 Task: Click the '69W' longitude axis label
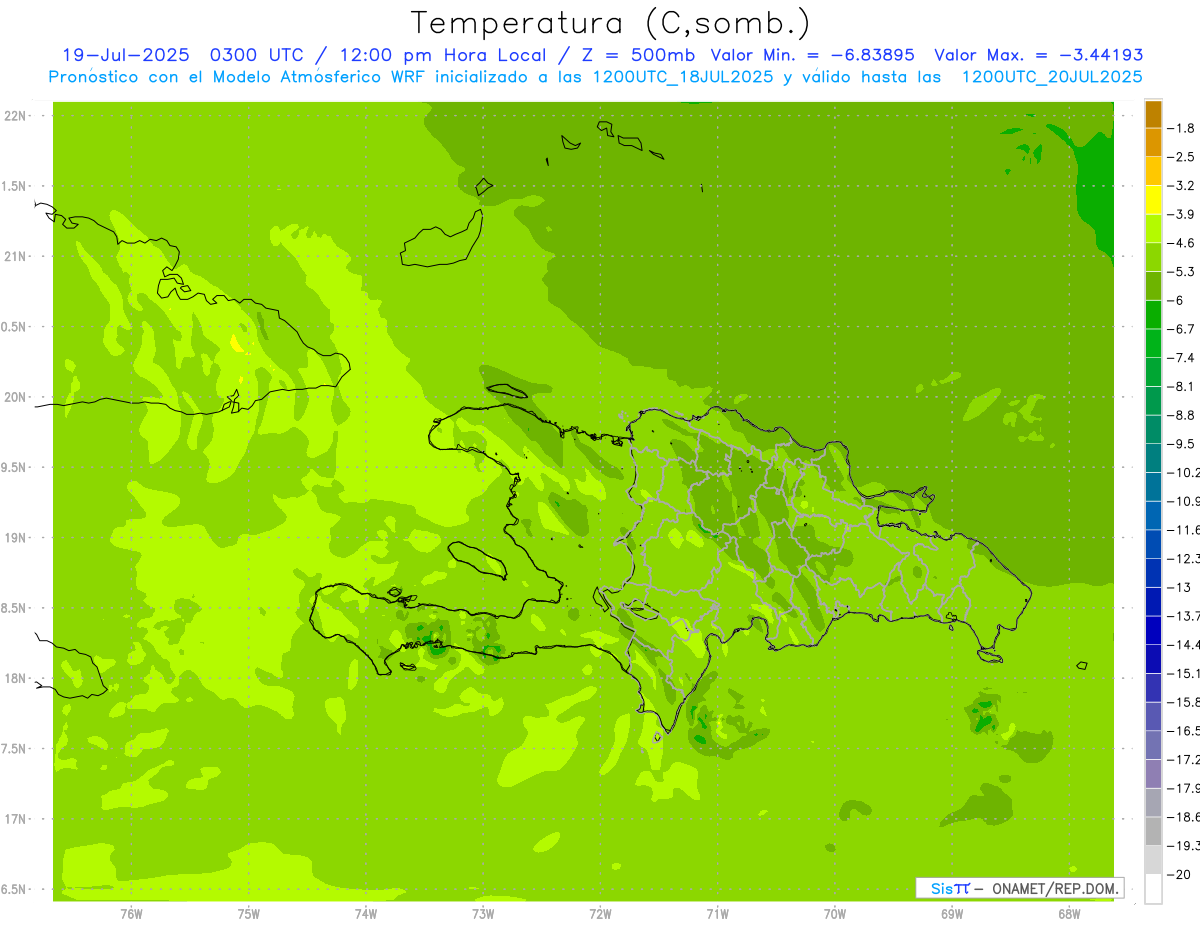click(x=952, y=914)
